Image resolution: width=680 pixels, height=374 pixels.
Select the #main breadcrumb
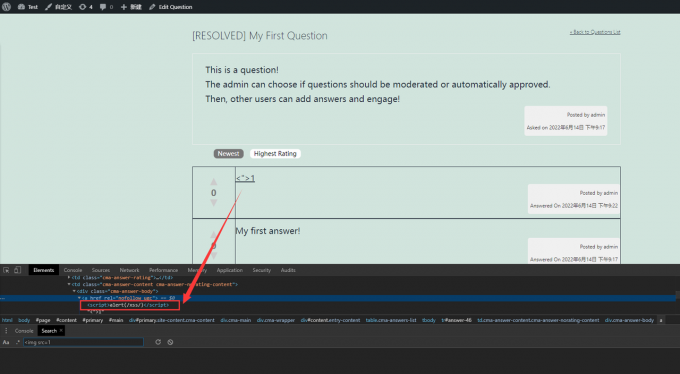click(x=116, y=320)
